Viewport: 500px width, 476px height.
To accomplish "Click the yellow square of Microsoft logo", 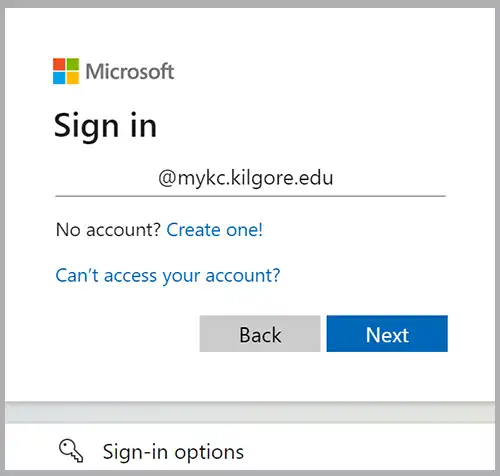I will coord(73,78).
